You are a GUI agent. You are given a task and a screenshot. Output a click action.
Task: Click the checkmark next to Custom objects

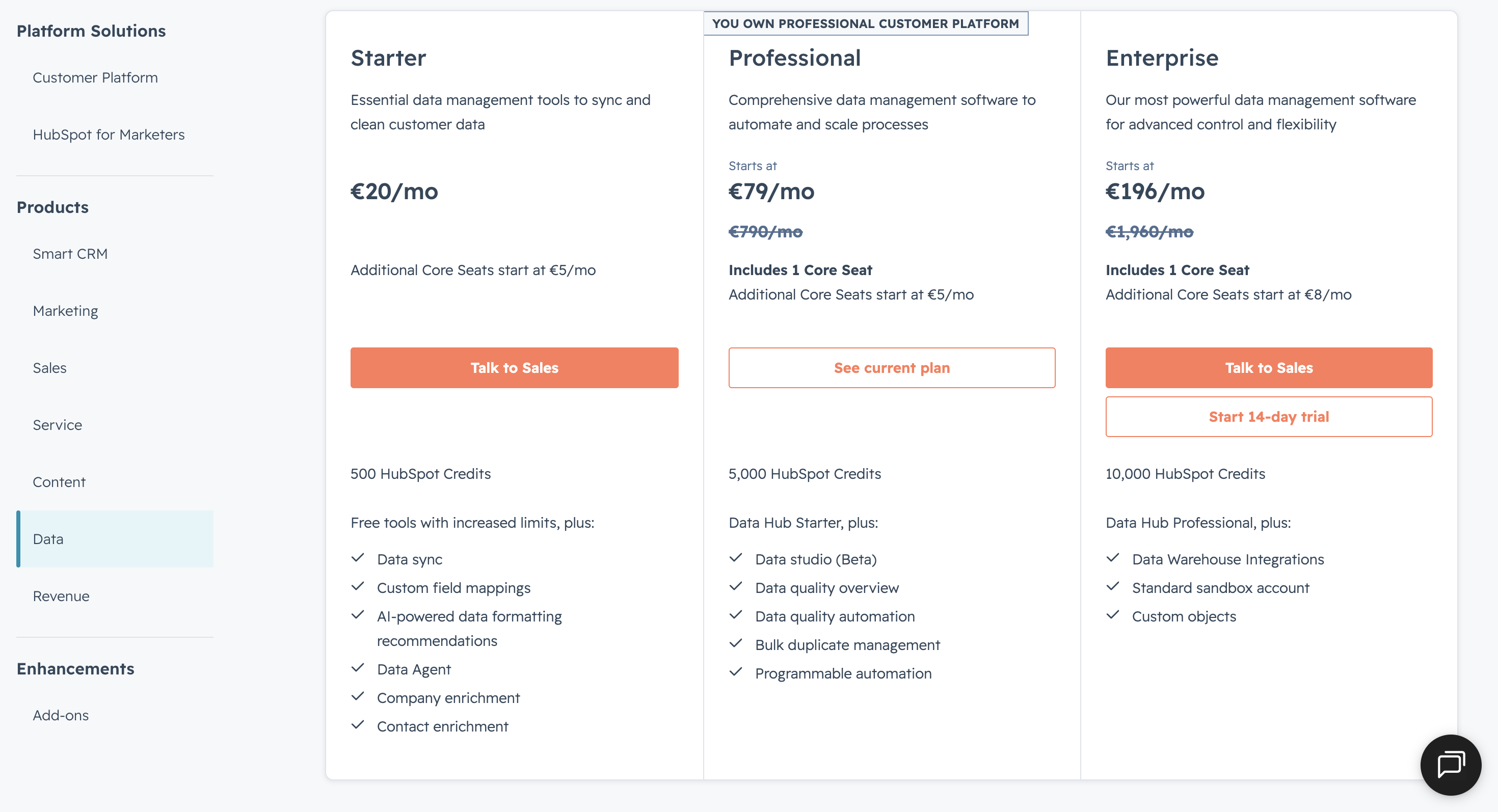tap(1112, 615)
